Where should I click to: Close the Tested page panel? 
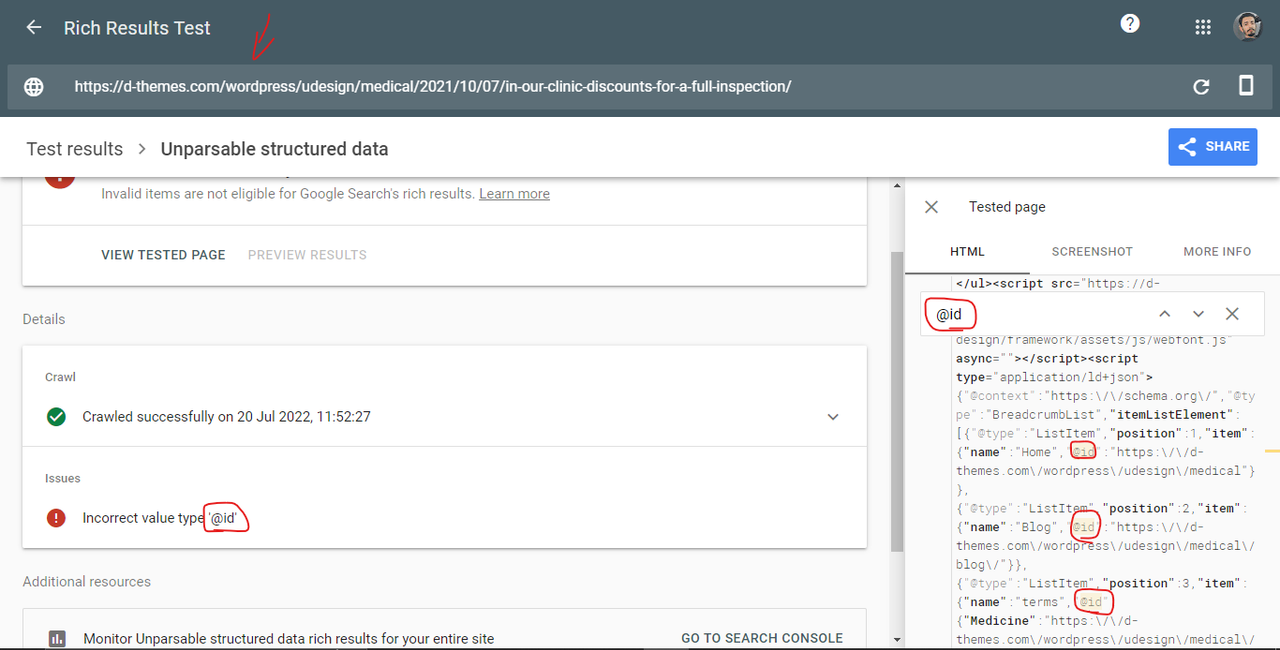[931, 207]
